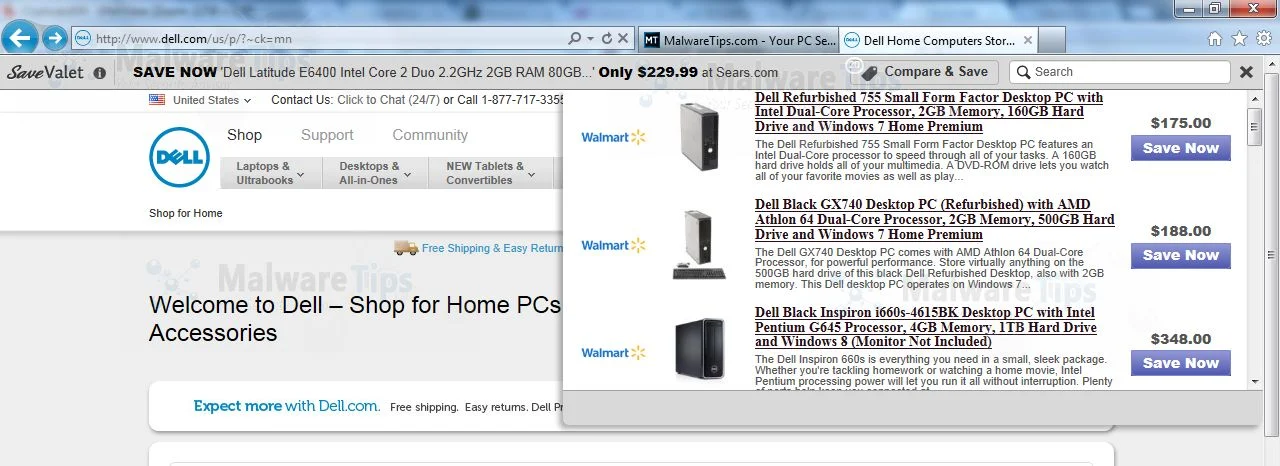Image resolution: width=1280 pixels, height=466 pixels.
Task: Expand the NEW Tablets & Convertibles menu
Action: tap(491, 173)
